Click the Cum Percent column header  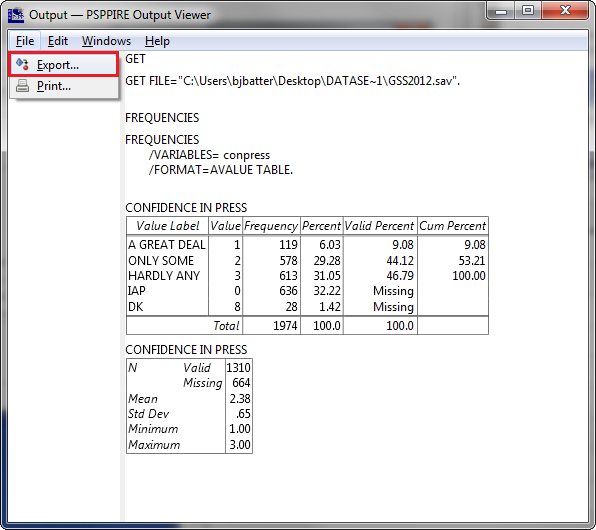pyautogui.click(x=452, y=226)
